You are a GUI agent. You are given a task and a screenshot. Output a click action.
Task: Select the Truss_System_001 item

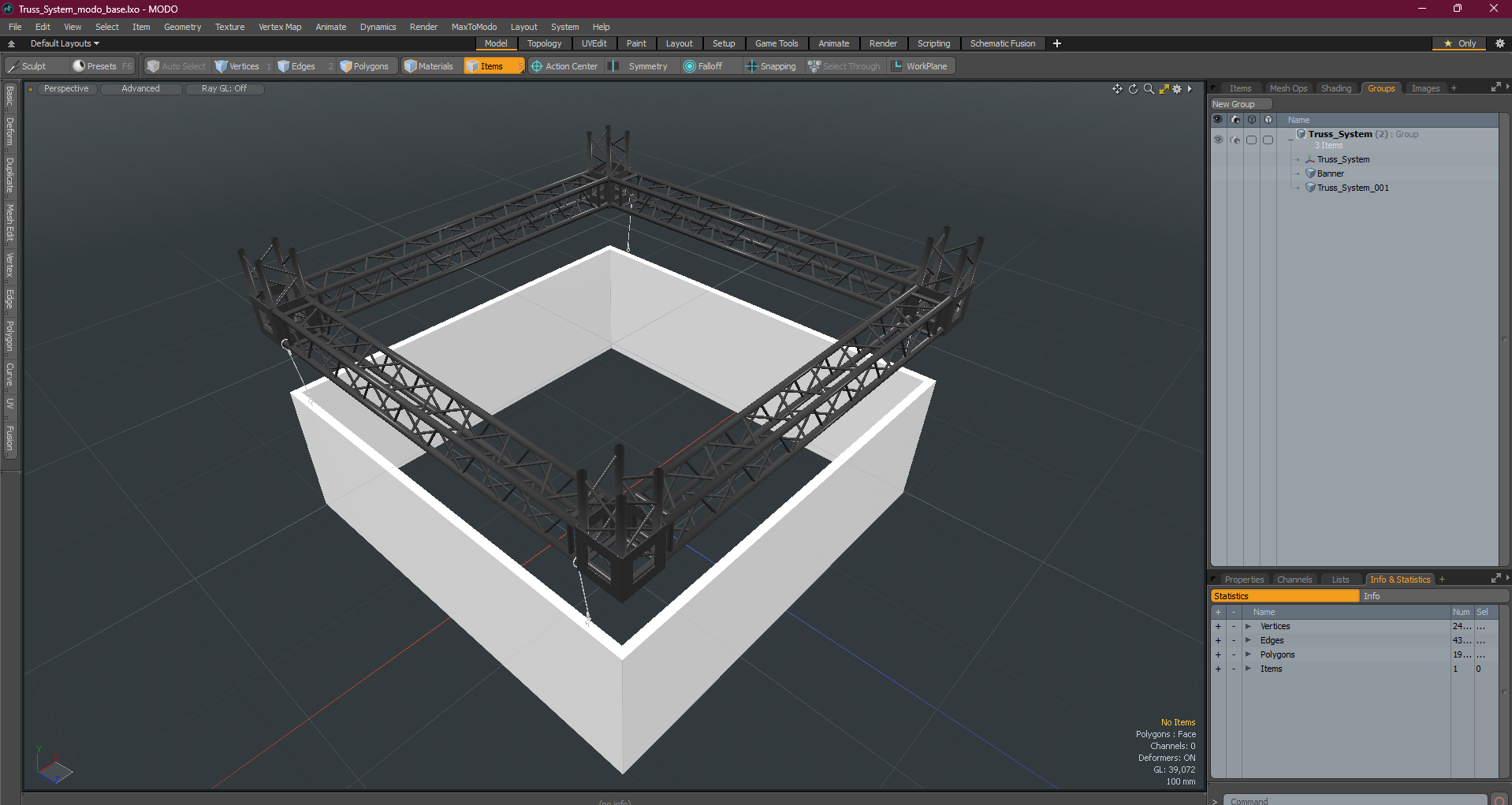click(1353, 188)
